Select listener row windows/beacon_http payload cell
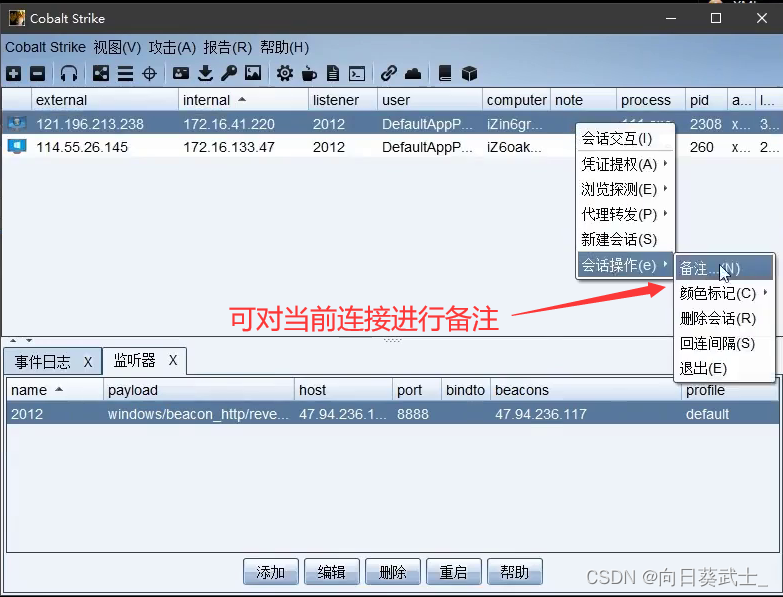 [x=198, y=414]
